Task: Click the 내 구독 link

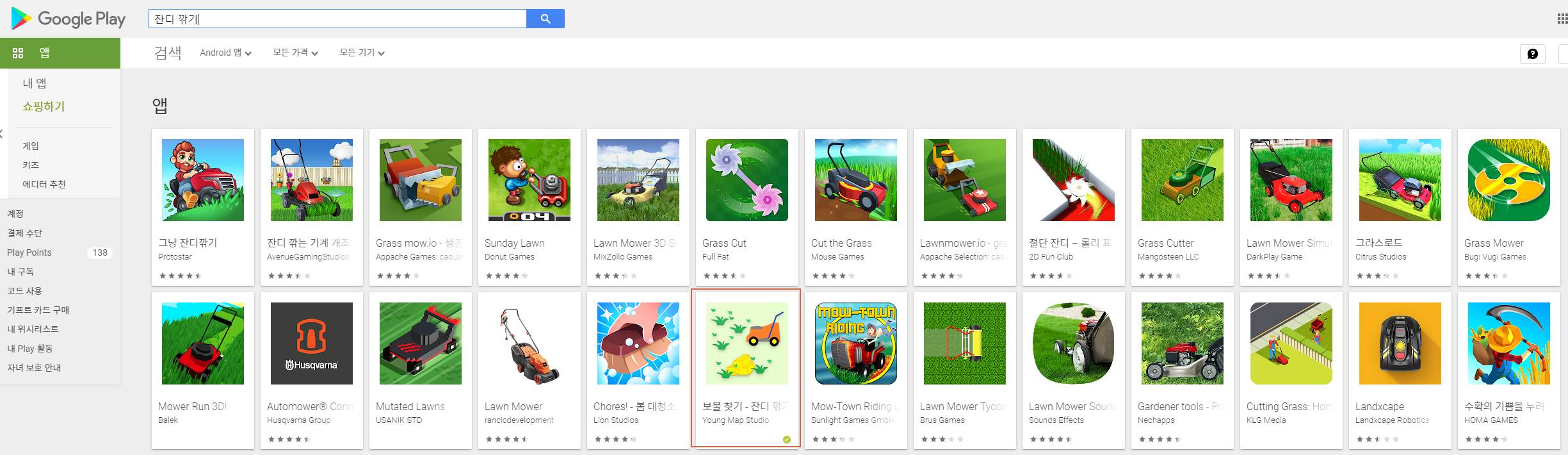Action: point(20,272)
